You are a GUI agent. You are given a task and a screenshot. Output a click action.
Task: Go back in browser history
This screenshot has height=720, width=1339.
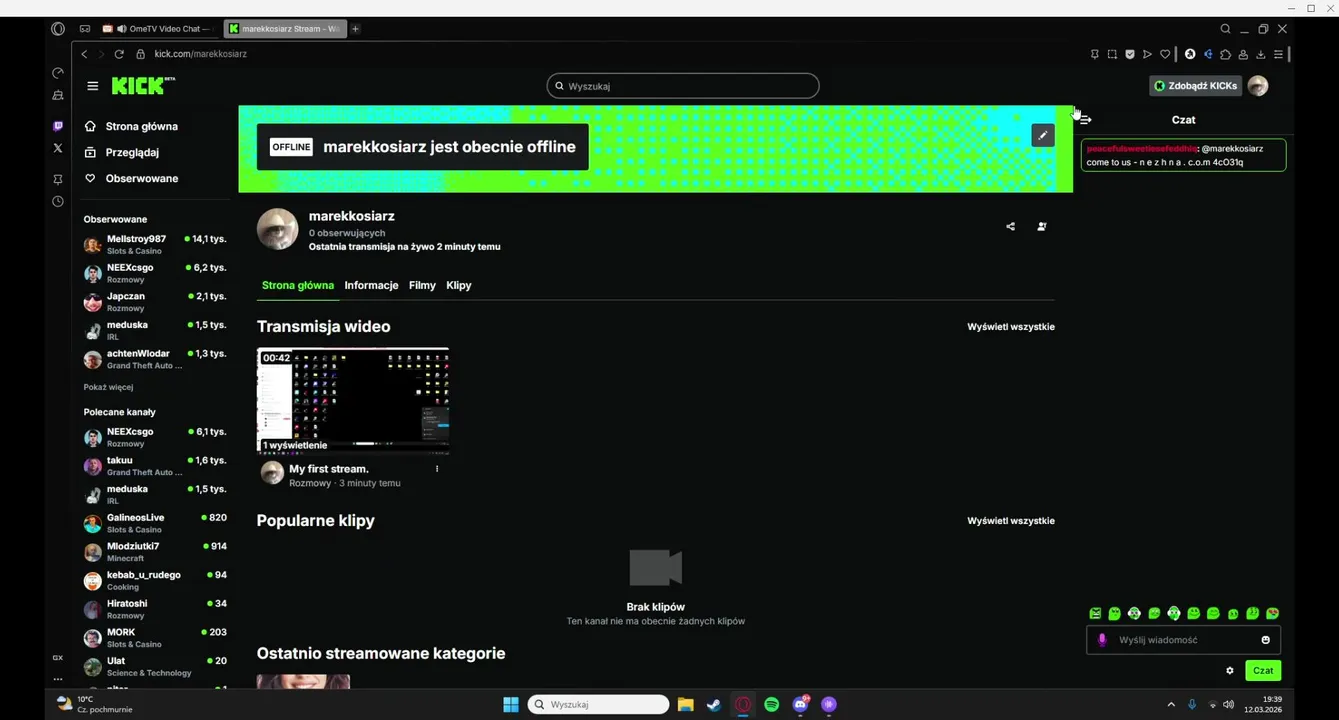84,54
